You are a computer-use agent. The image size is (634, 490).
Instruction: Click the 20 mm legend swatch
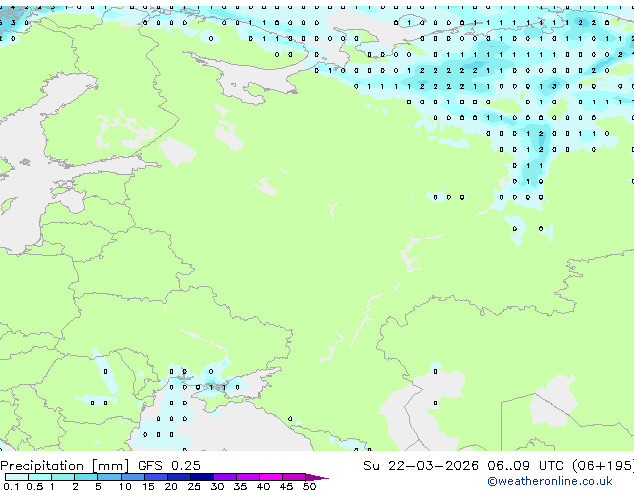pyautogui.click(x=179, y=477)
